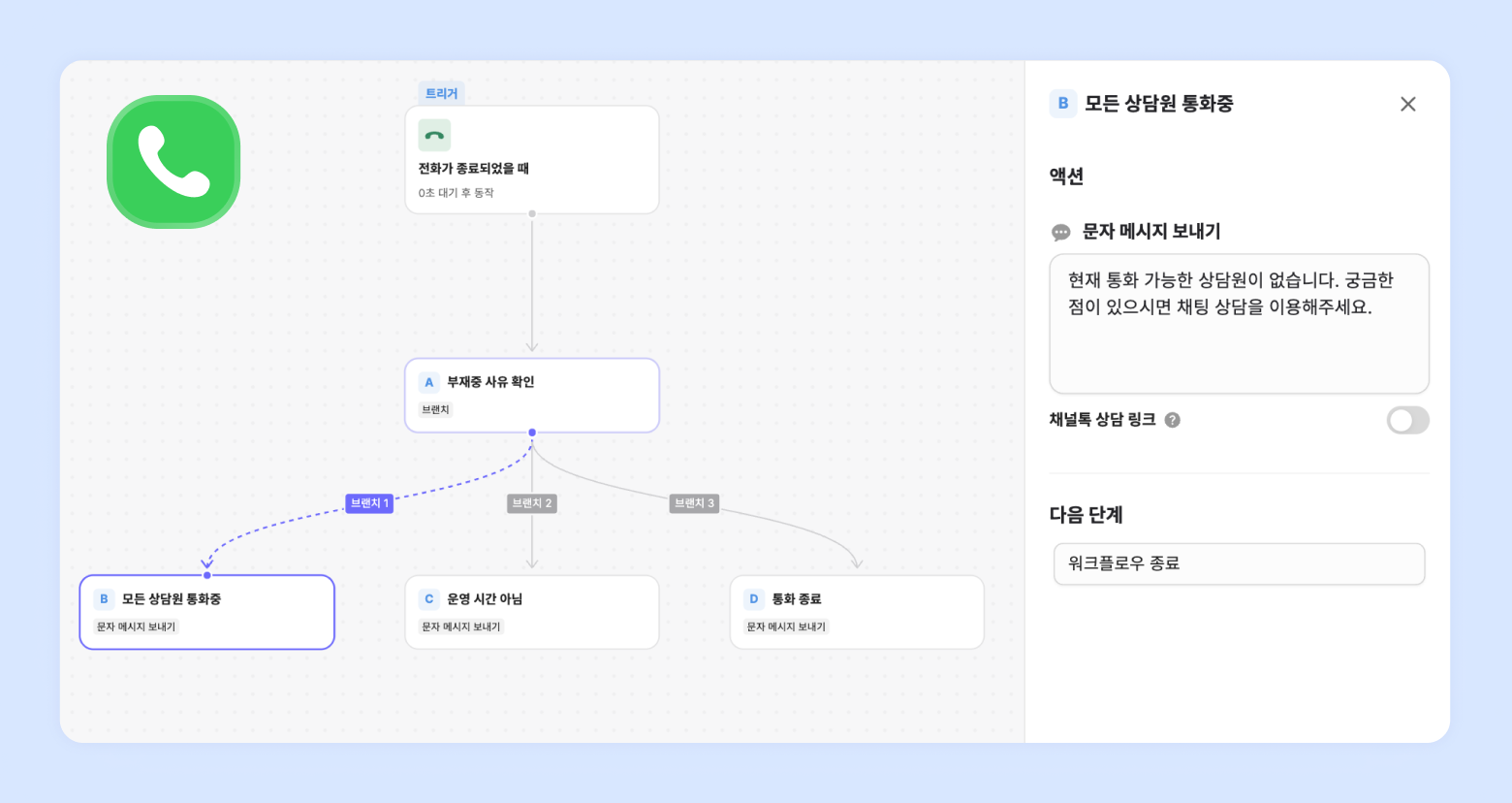This screenshot has width=1512, height=803.
Task: Click the 트리거 label tag
Action: click(441, 93)
